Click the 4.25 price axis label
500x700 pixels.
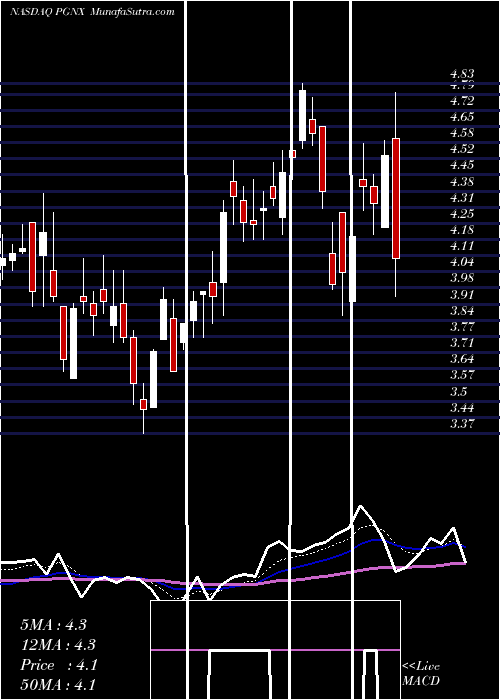tap(462, 214)
